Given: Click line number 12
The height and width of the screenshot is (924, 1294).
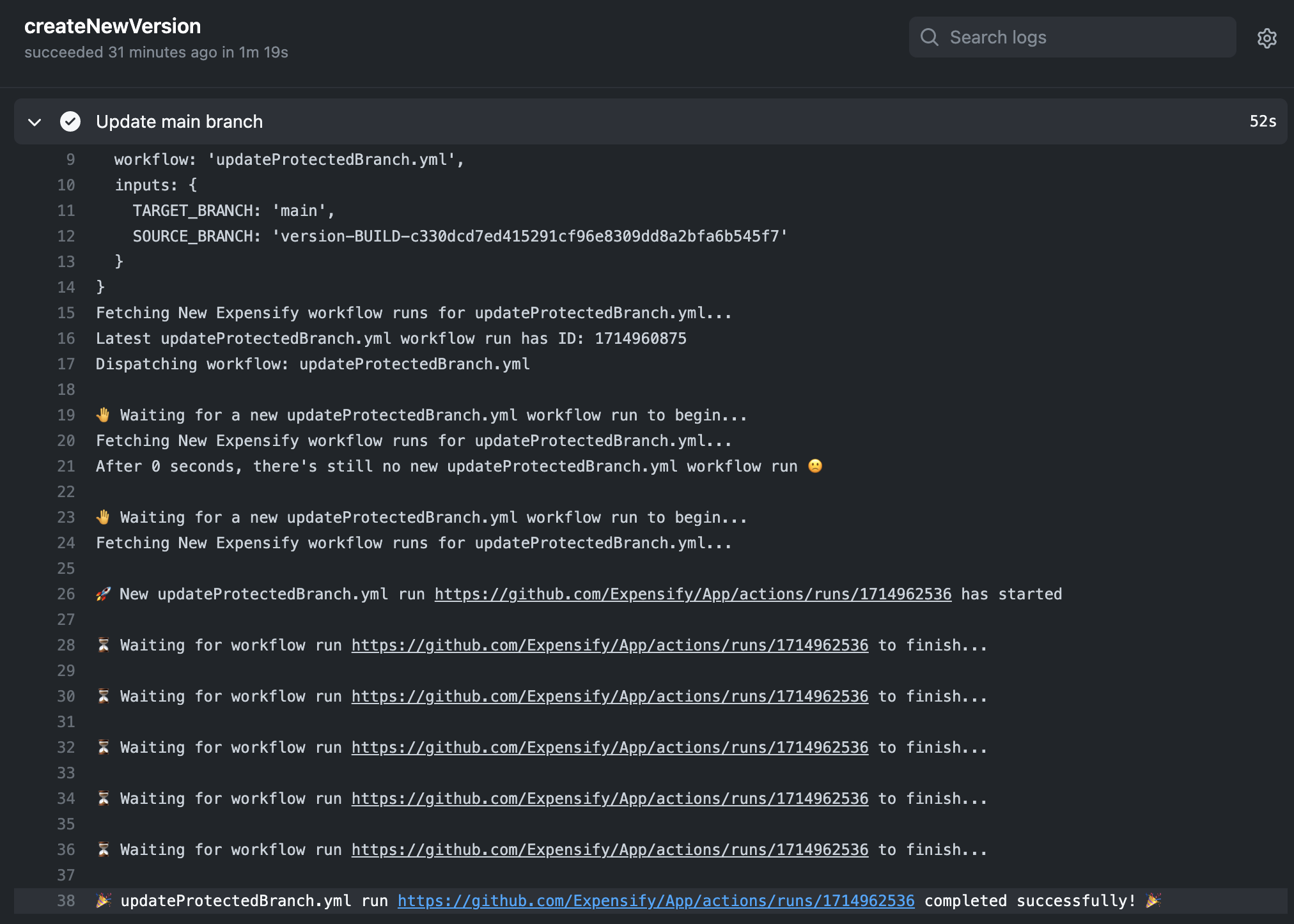Looking at the screenshot, I should coord(66,236).
